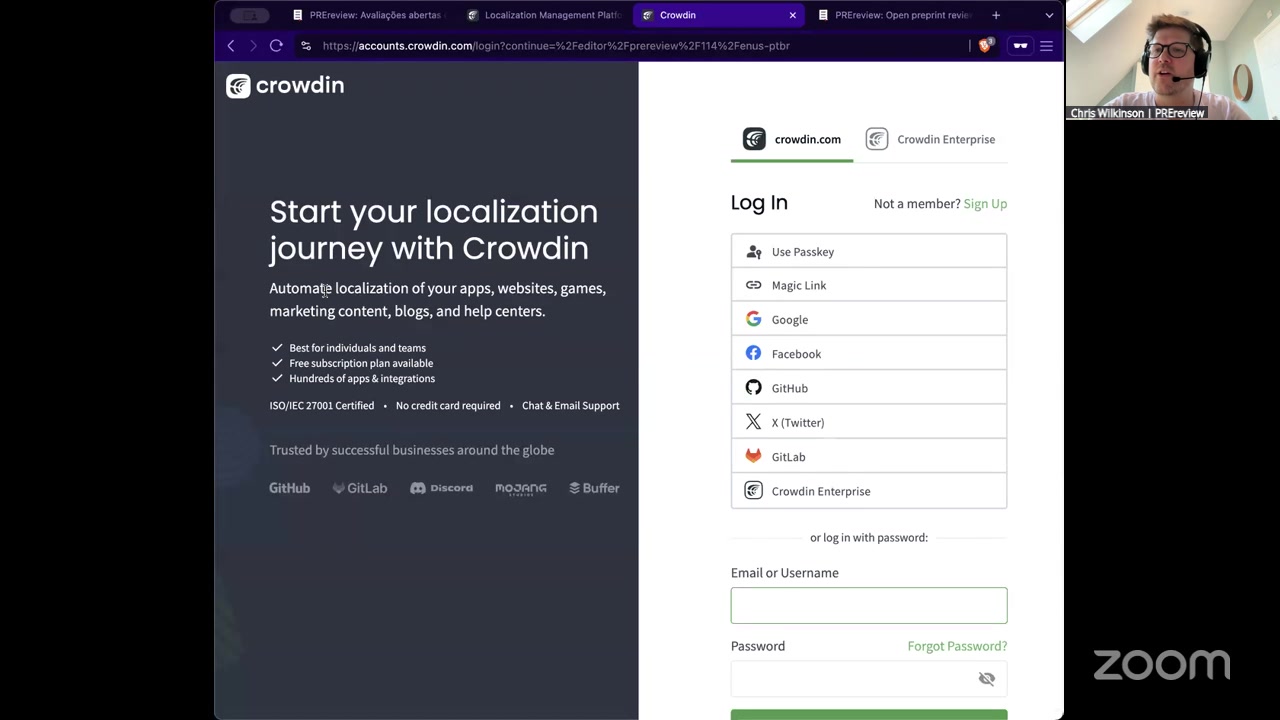The width and height of the screenshot is (1280, 720).
Task: Toggle password visibility eye icon
Action: pos(986,679)
